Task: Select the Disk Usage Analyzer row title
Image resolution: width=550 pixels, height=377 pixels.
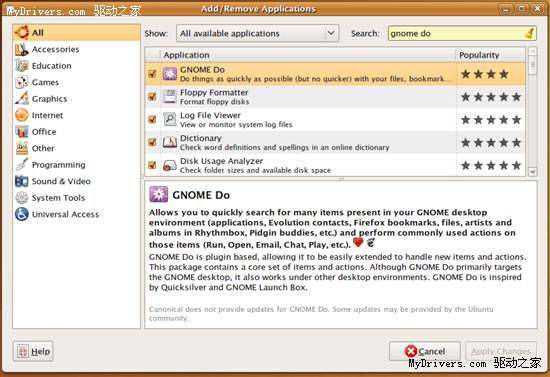Action: coord(221,161)
